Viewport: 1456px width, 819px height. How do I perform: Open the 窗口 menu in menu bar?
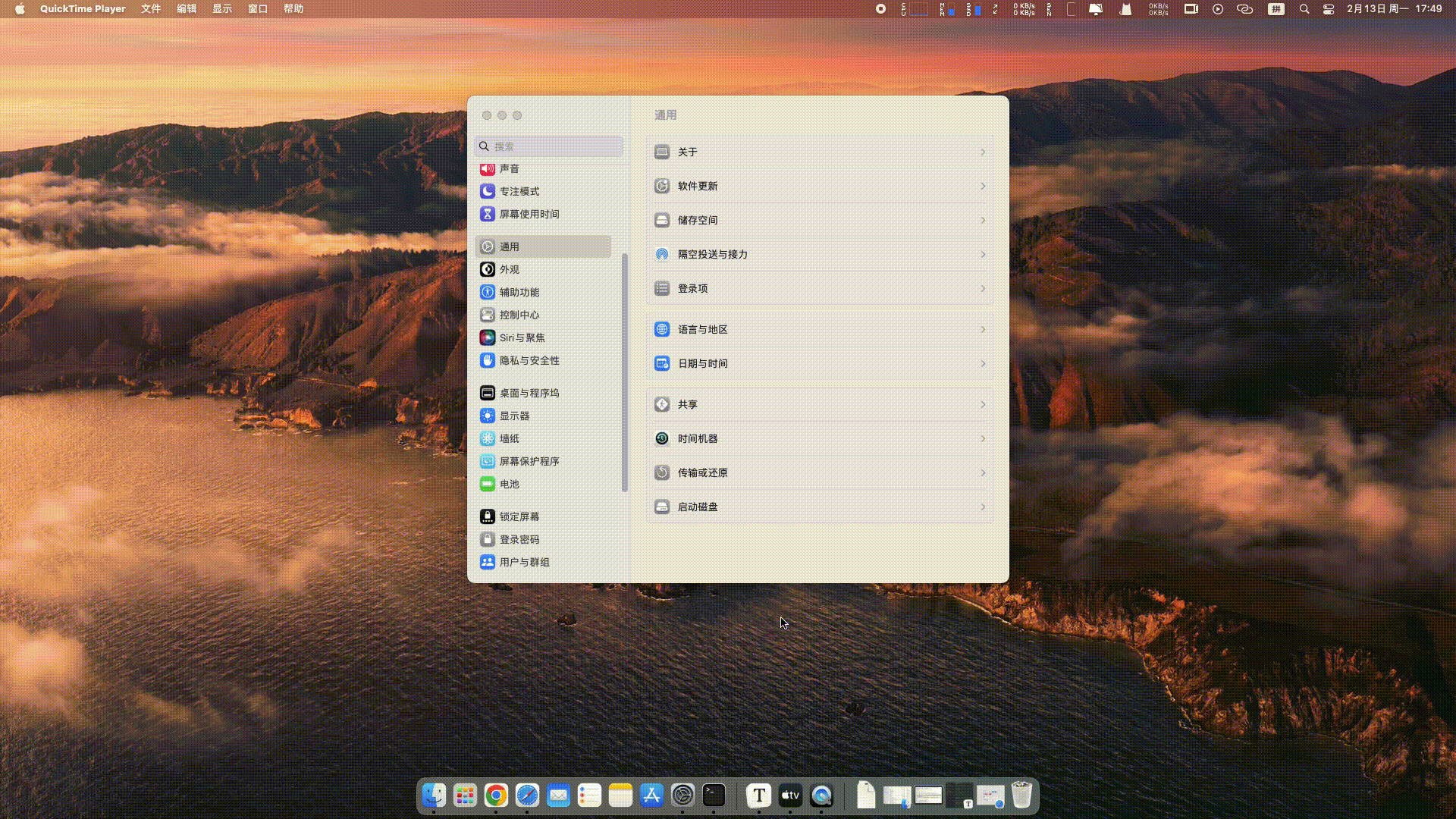point(258,9)
